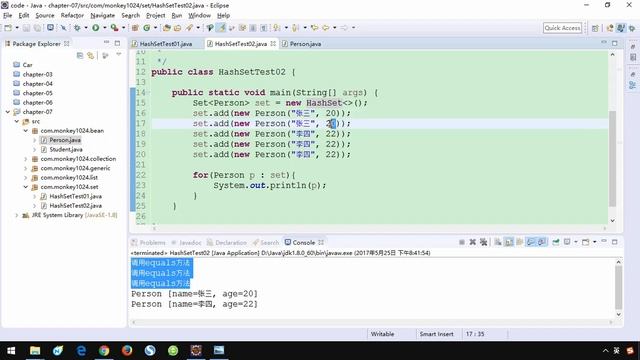640x360 pixels.
Task: Open the Display Selected Console dropdown arrow
Action: [x=576, y=242]
